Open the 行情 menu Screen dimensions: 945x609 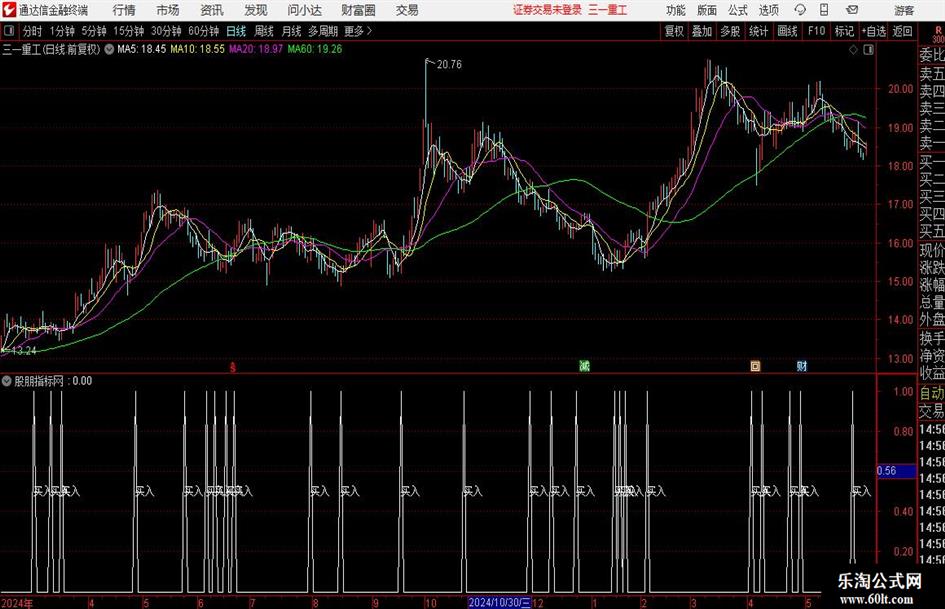(x=124, y=10)
